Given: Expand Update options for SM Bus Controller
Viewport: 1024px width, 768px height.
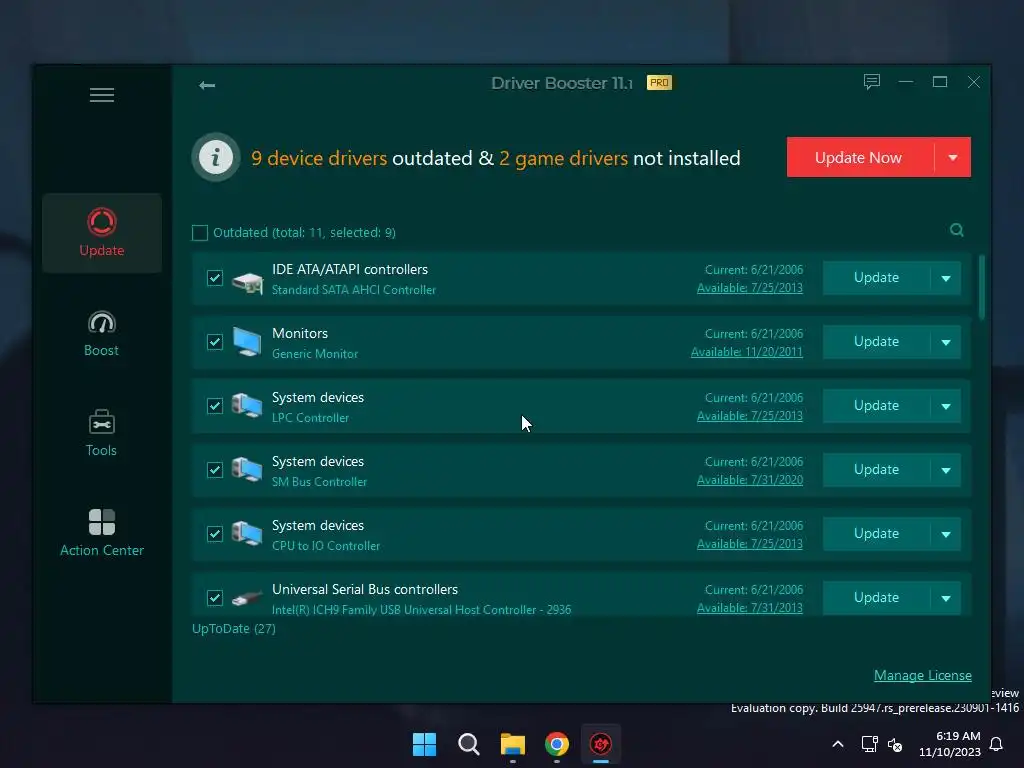Looking at the screenshot, I should tap(946, 470).
